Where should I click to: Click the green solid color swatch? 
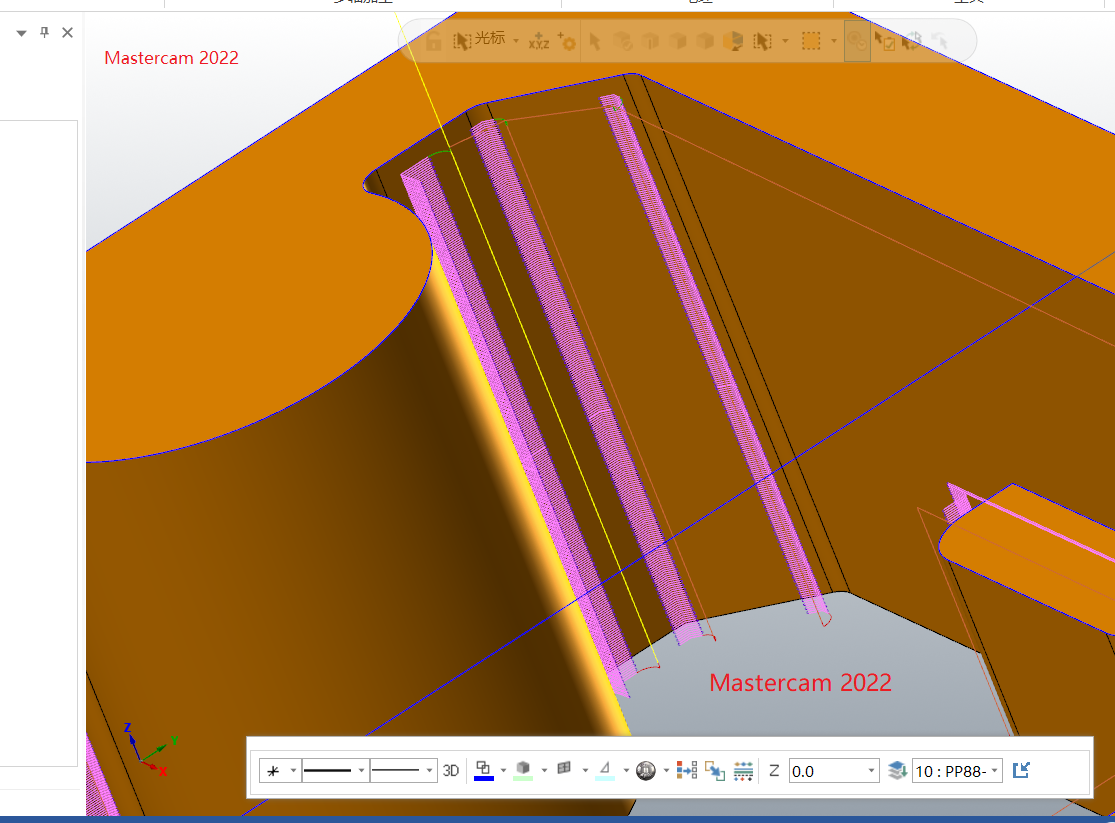coord(523,770)
